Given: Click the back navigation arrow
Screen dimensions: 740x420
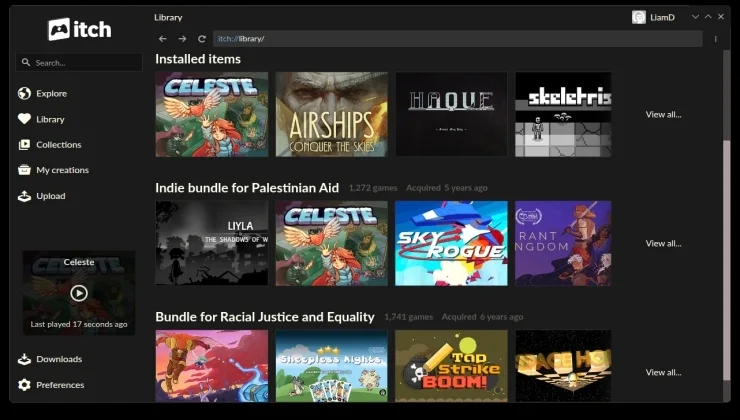Looking at the screenshot, I should tap(163, 39).
